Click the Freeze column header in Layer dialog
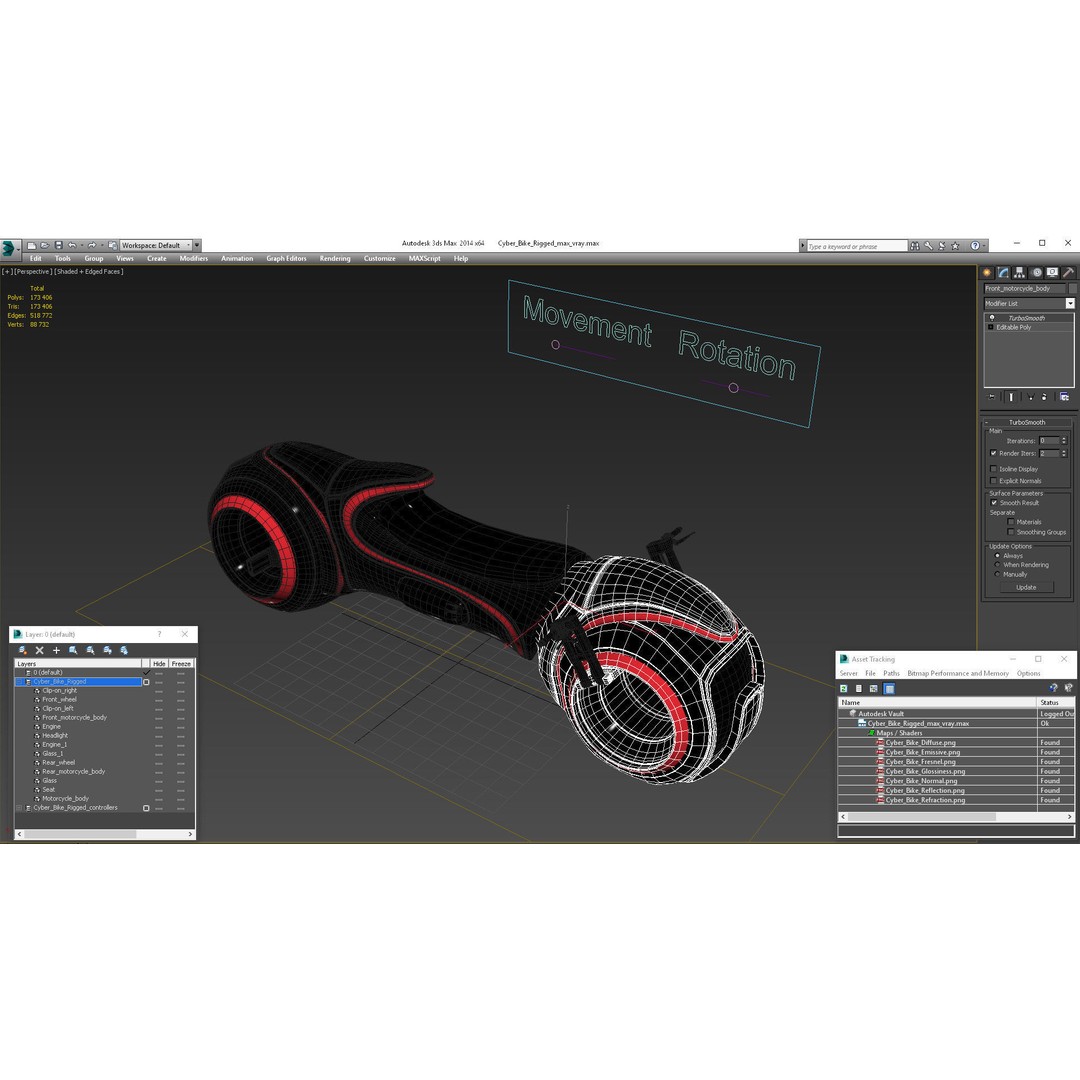1080x1080 pixels. coord(181,664)
